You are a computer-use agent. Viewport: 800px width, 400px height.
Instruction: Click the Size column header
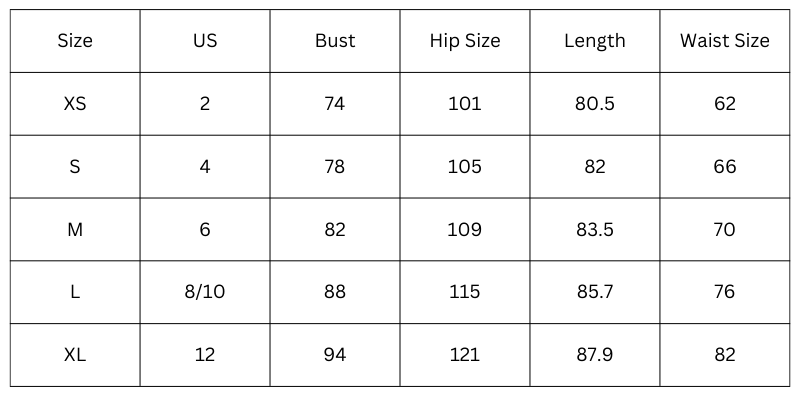(x=75, y=41)
